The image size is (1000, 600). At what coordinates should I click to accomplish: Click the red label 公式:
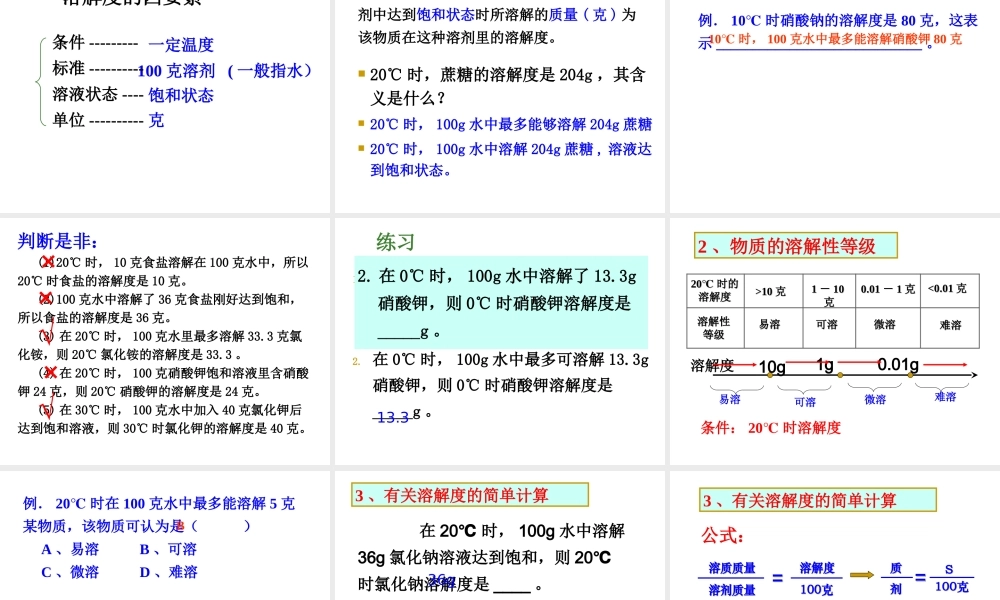pos(723,536)
